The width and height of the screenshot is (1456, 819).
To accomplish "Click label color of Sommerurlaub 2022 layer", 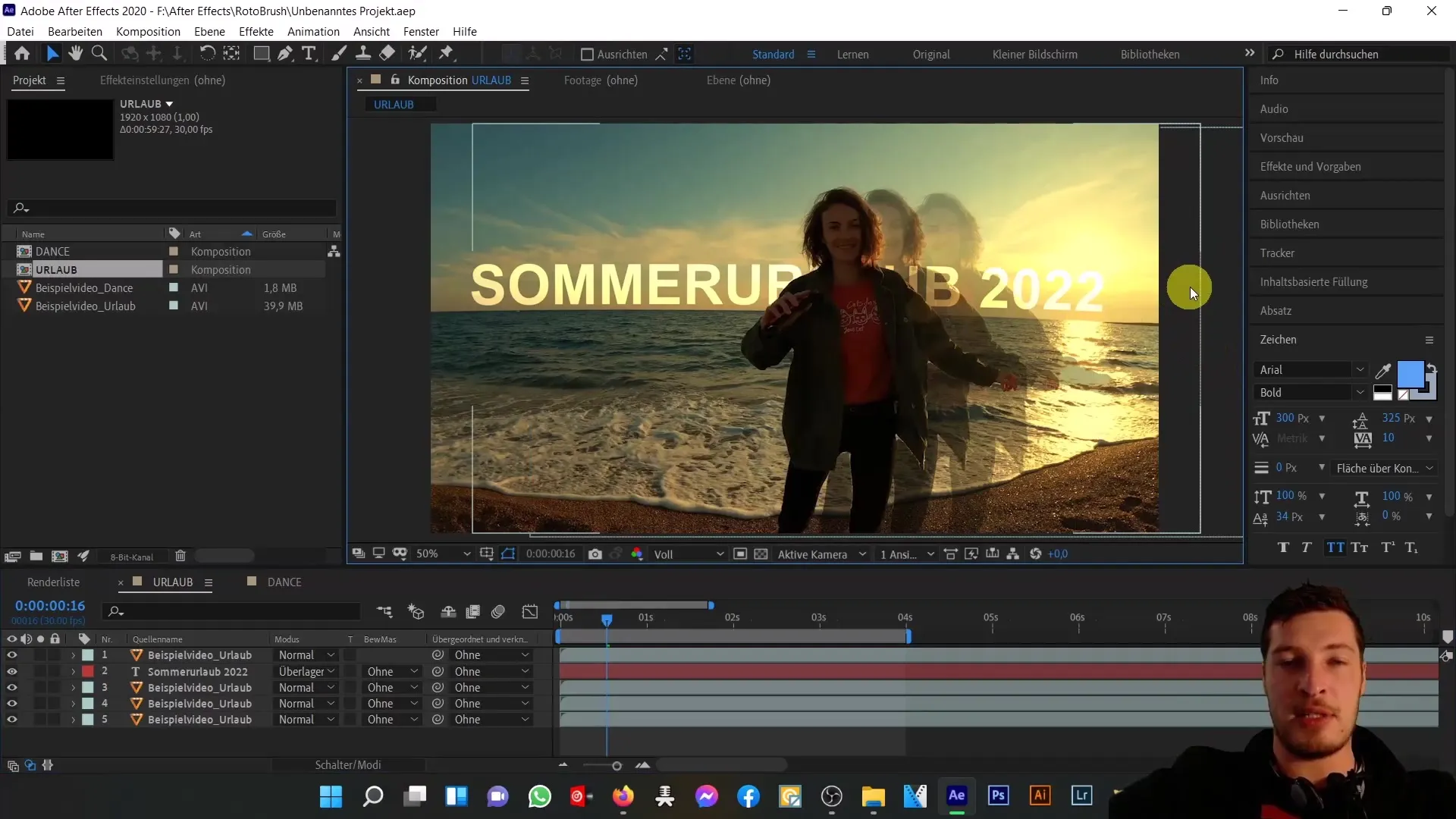I will [x=88, y=672].
